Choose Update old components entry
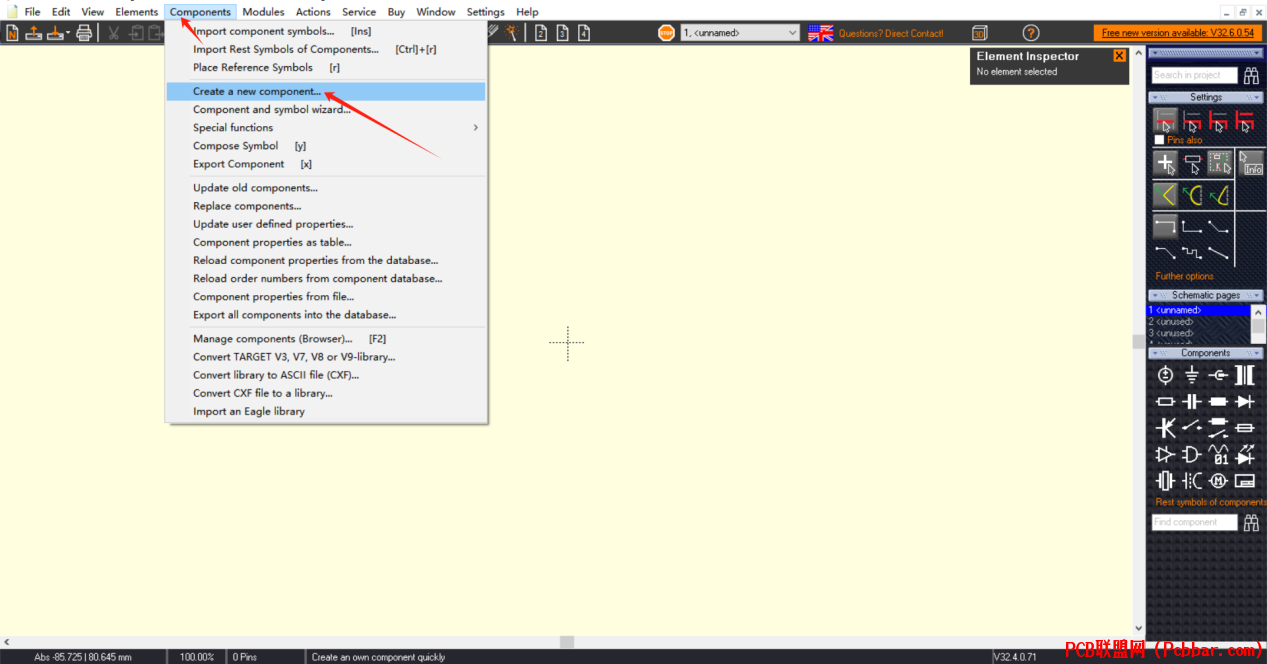The width and height of the screenshot is (1267, 664). coord(327,188)
